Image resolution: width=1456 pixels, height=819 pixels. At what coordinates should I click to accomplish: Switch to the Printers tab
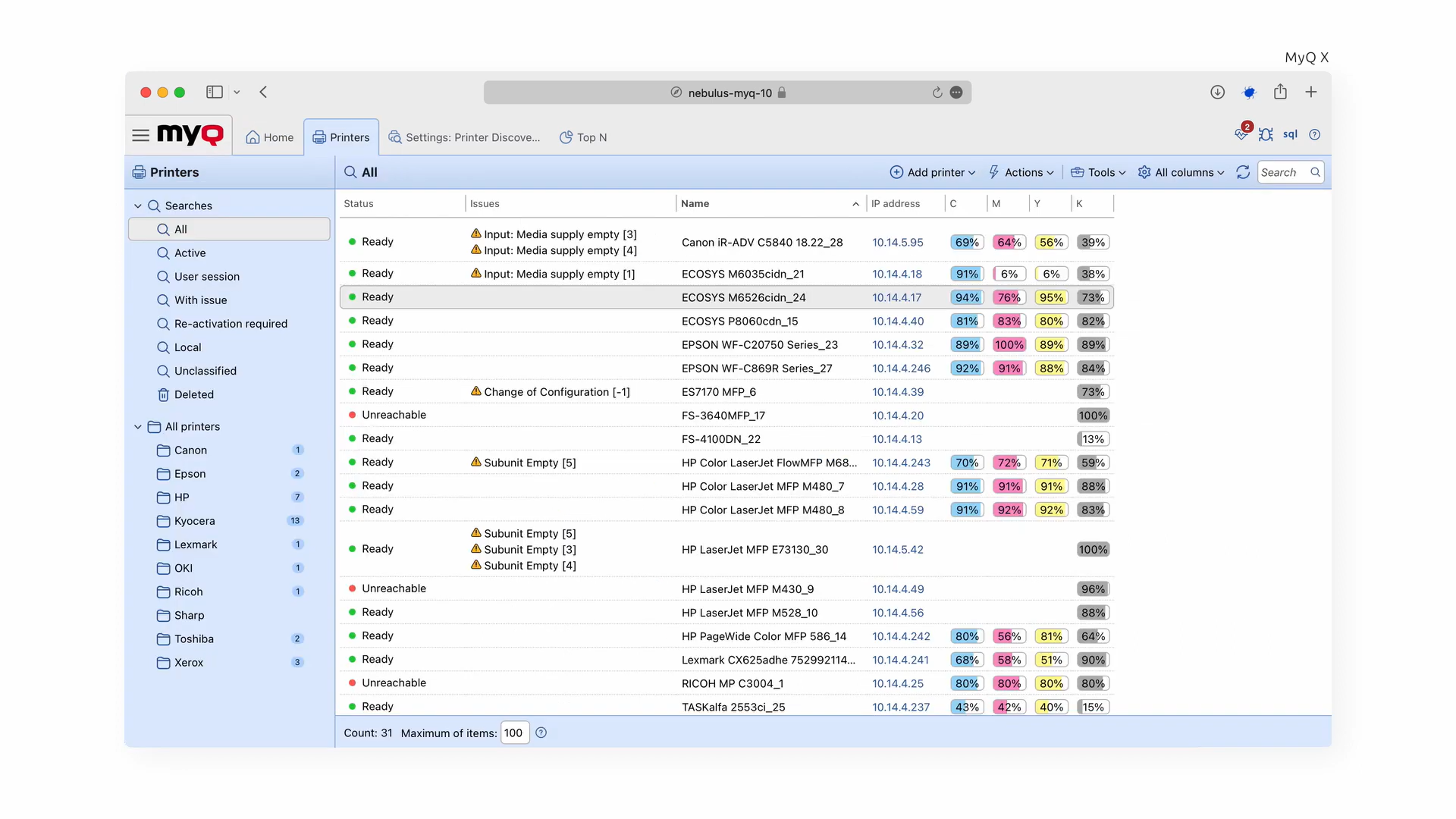(341, 137)
